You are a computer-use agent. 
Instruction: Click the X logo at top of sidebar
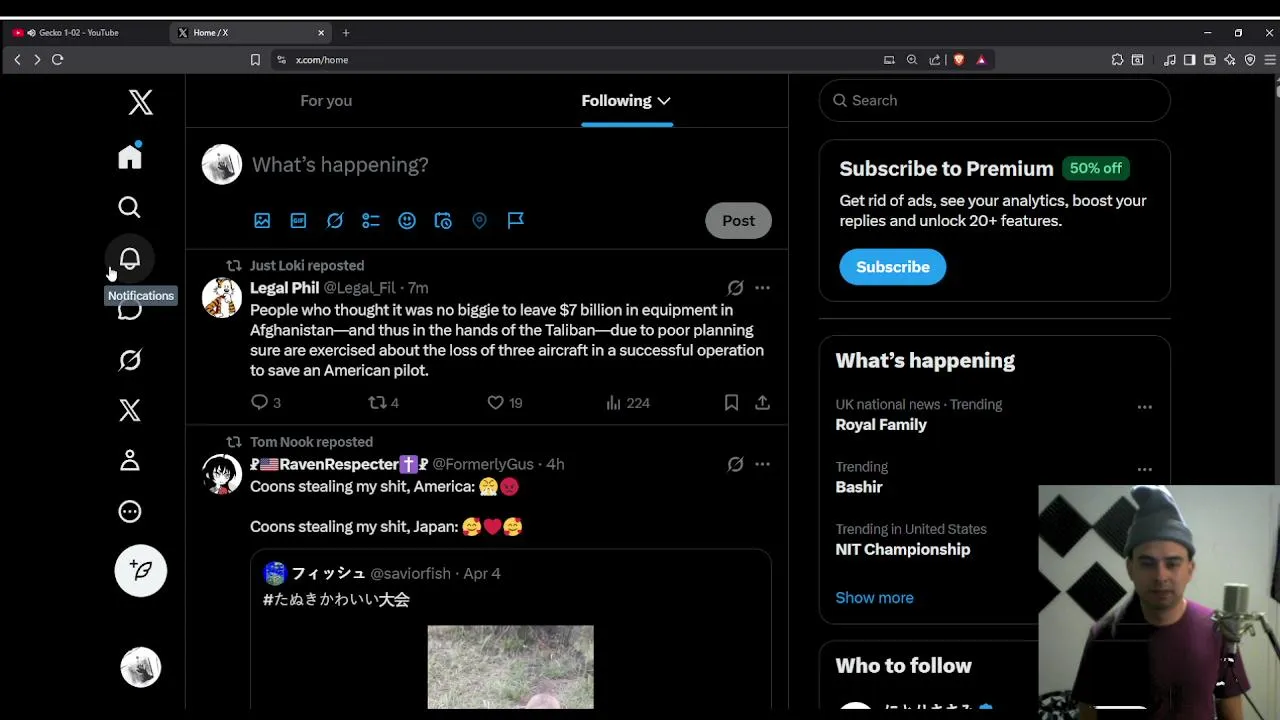pyautogui.click(x=140, y=102)
